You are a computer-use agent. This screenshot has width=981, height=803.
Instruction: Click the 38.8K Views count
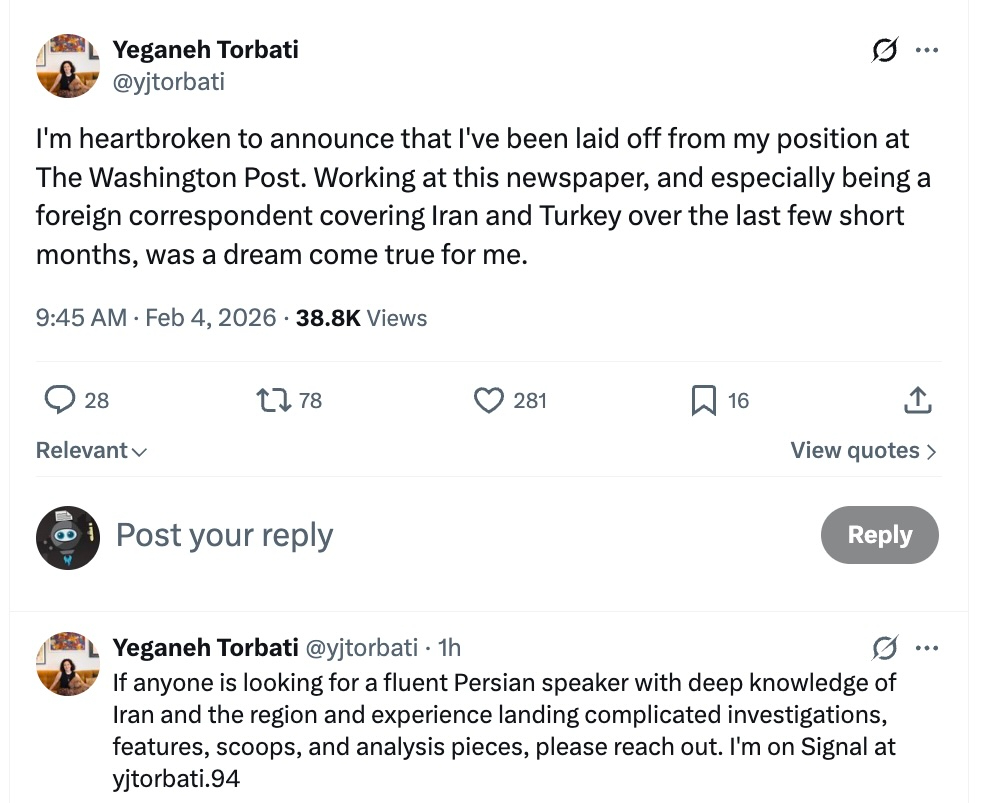tap(361, 318)
